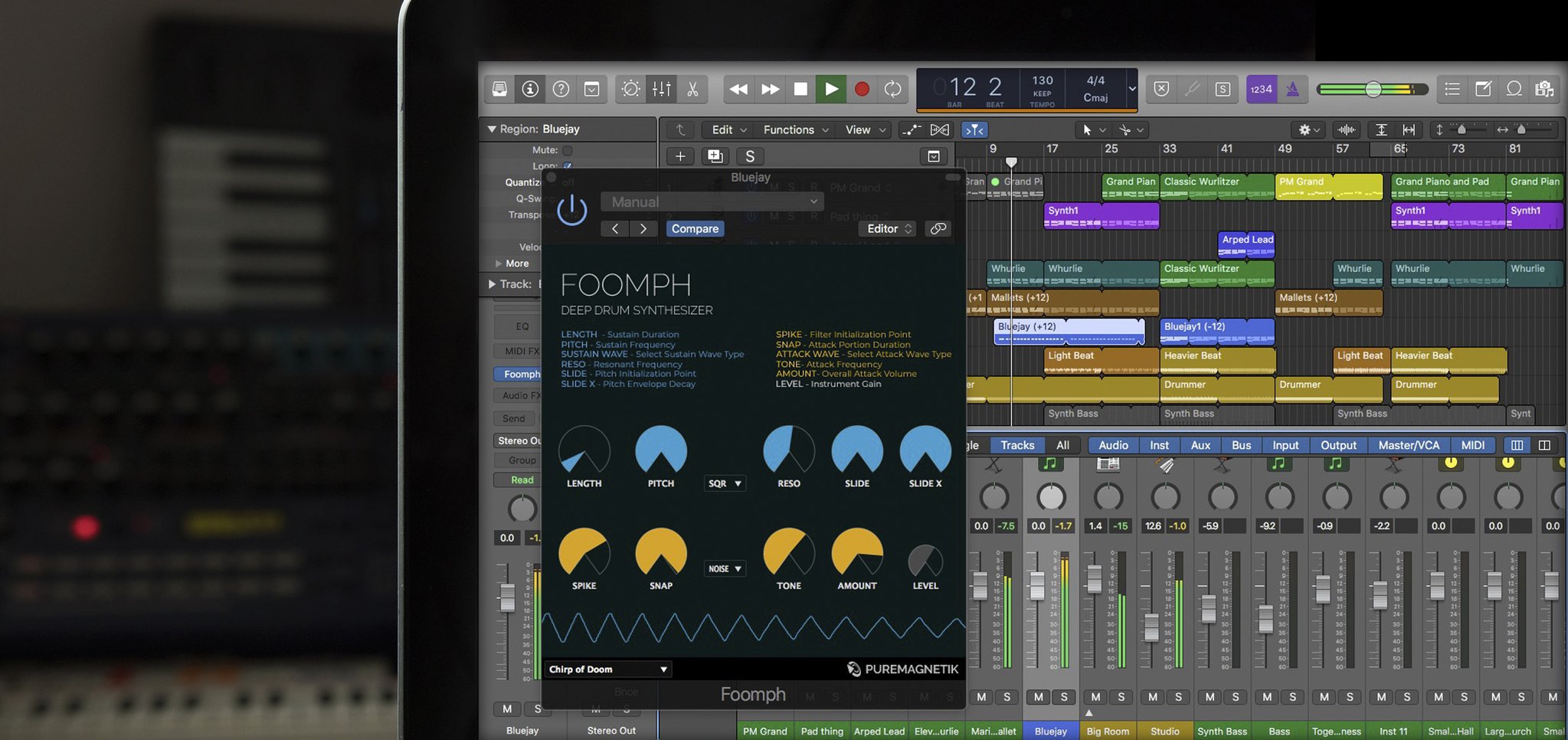
Task: Toggle Cycle mode loop icon
Action: 892,89
